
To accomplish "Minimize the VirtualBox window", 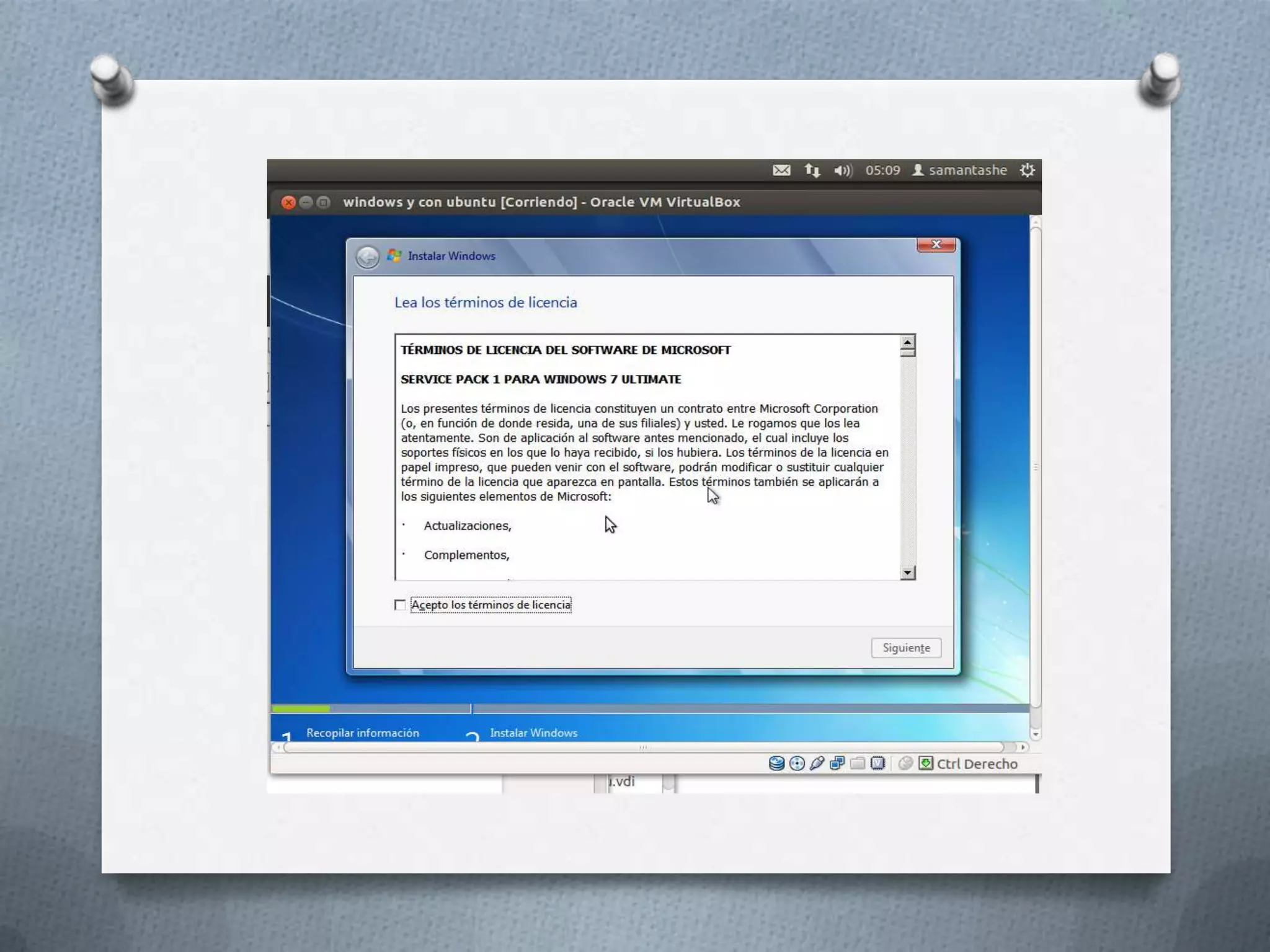I will click(306, 203).
